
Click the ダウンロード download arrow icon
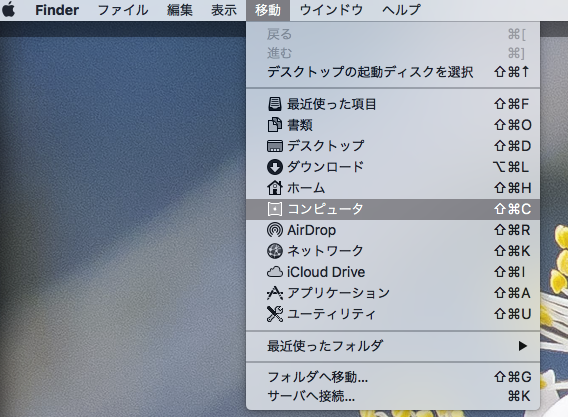[275, 167]
